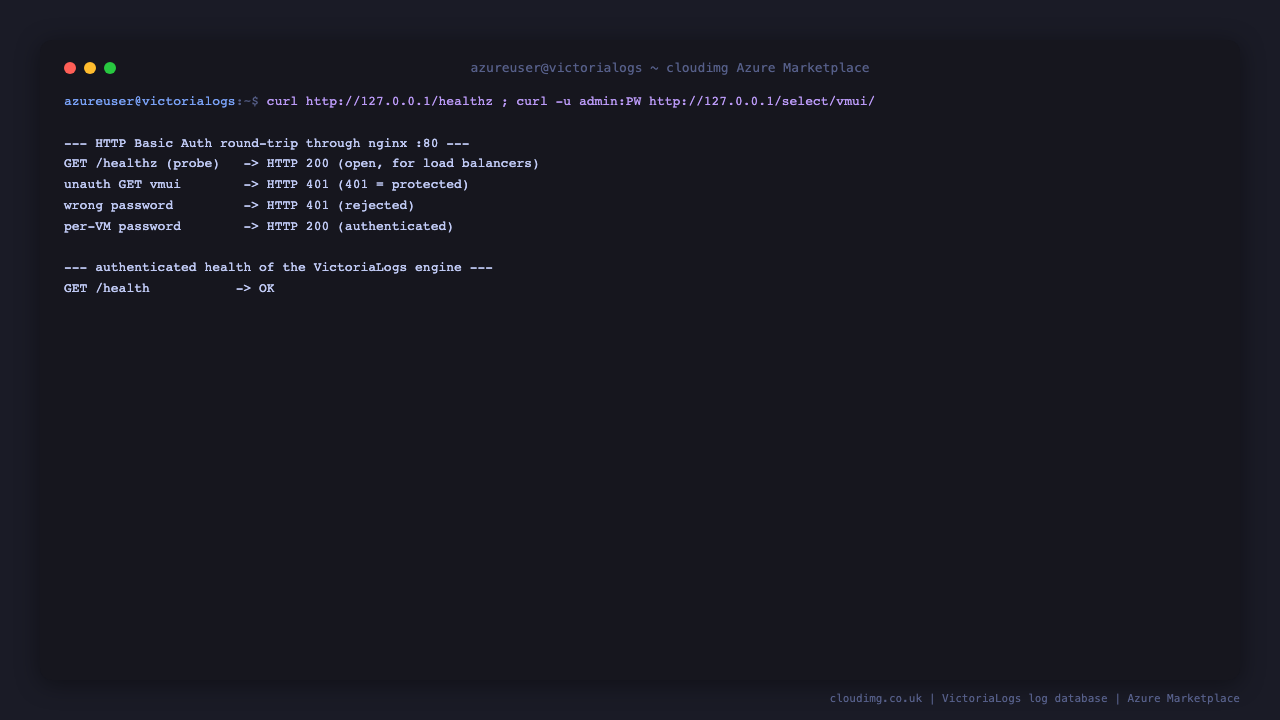Click the curl healthz command text
Image resolution: width=1280 pixels, height=720 pixels.
point(570,102)
